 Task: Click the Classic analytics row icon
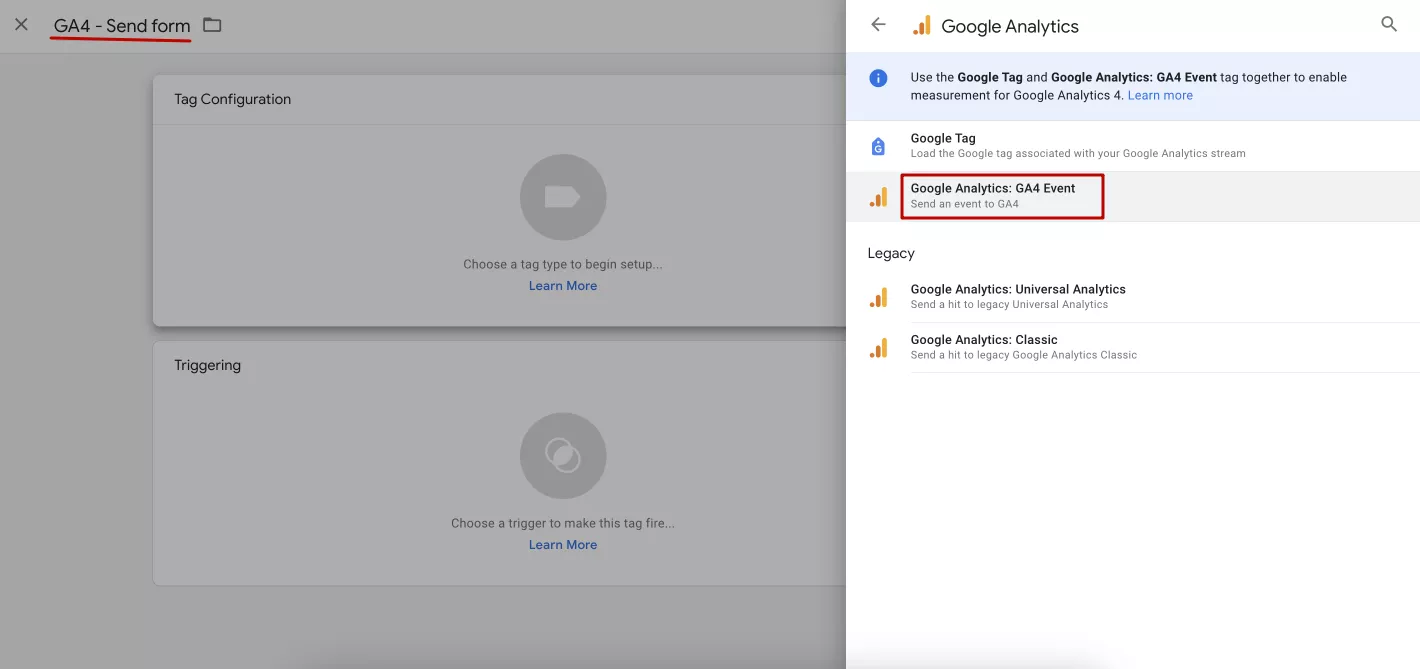point(878,348)
